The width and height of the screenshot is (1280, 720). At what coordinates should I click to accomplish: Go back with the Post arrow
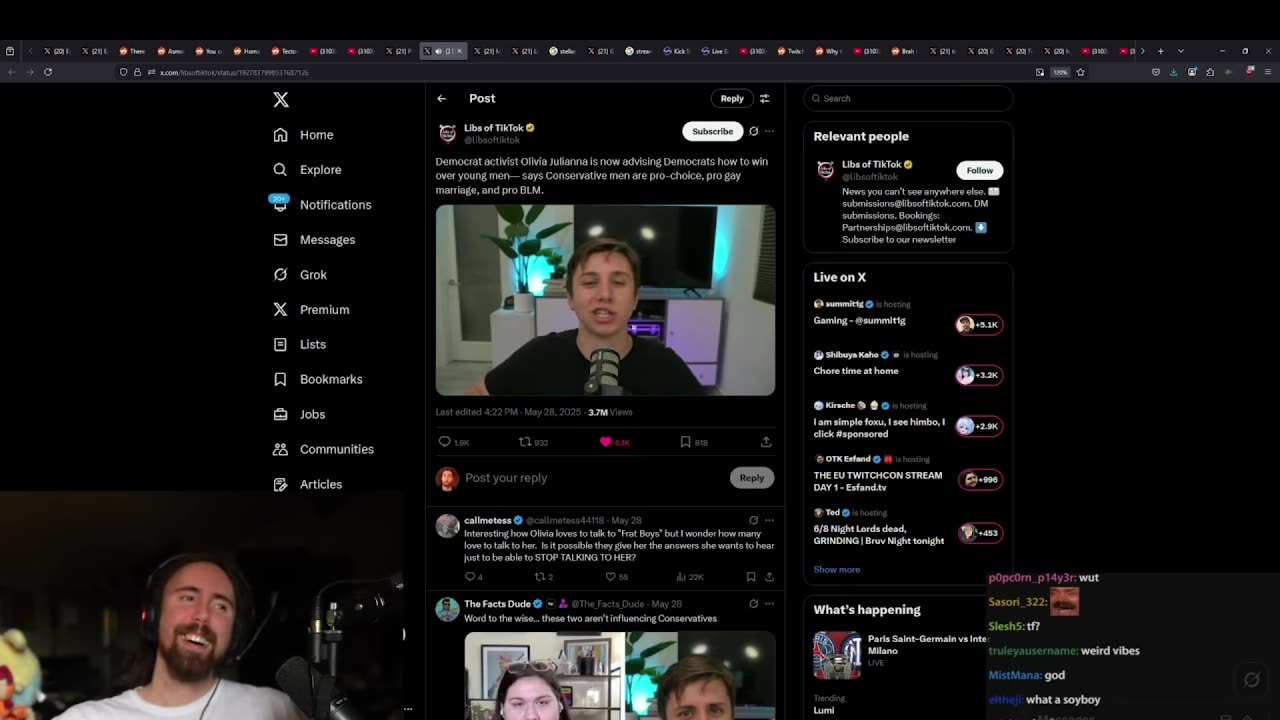(x=441, y=98)
